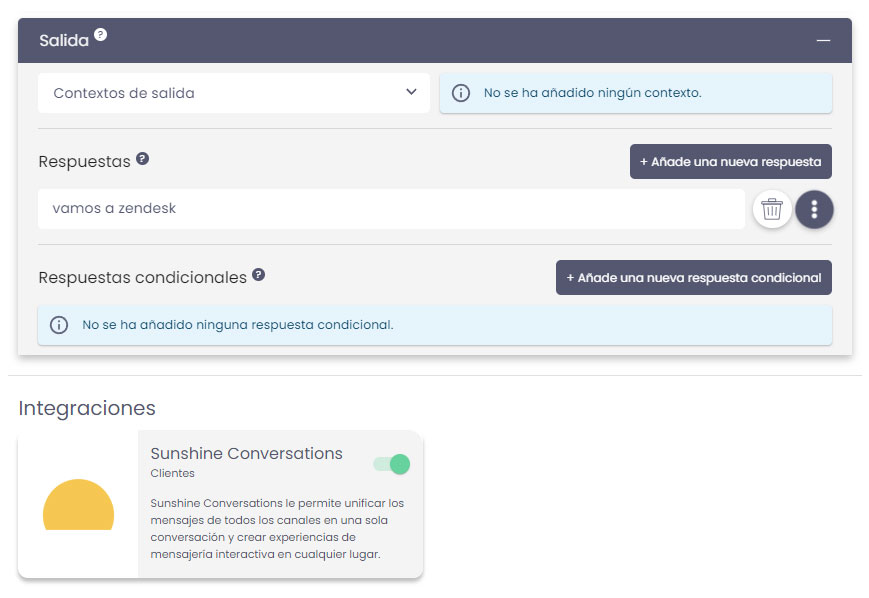Click the Clientes label on the integration card
This screenshot has height=598, width=869.
click(172, 473)
